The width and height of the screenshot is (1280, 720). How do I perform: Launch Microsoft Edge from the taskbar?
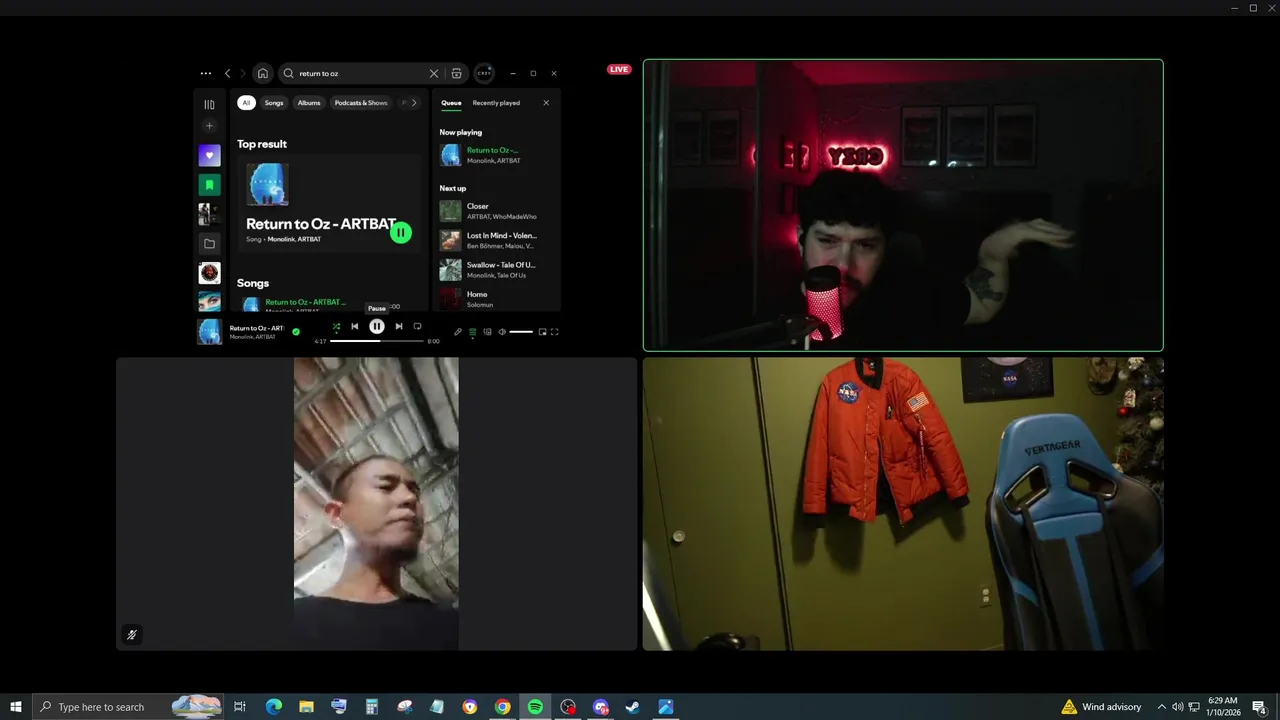point(273,707)
